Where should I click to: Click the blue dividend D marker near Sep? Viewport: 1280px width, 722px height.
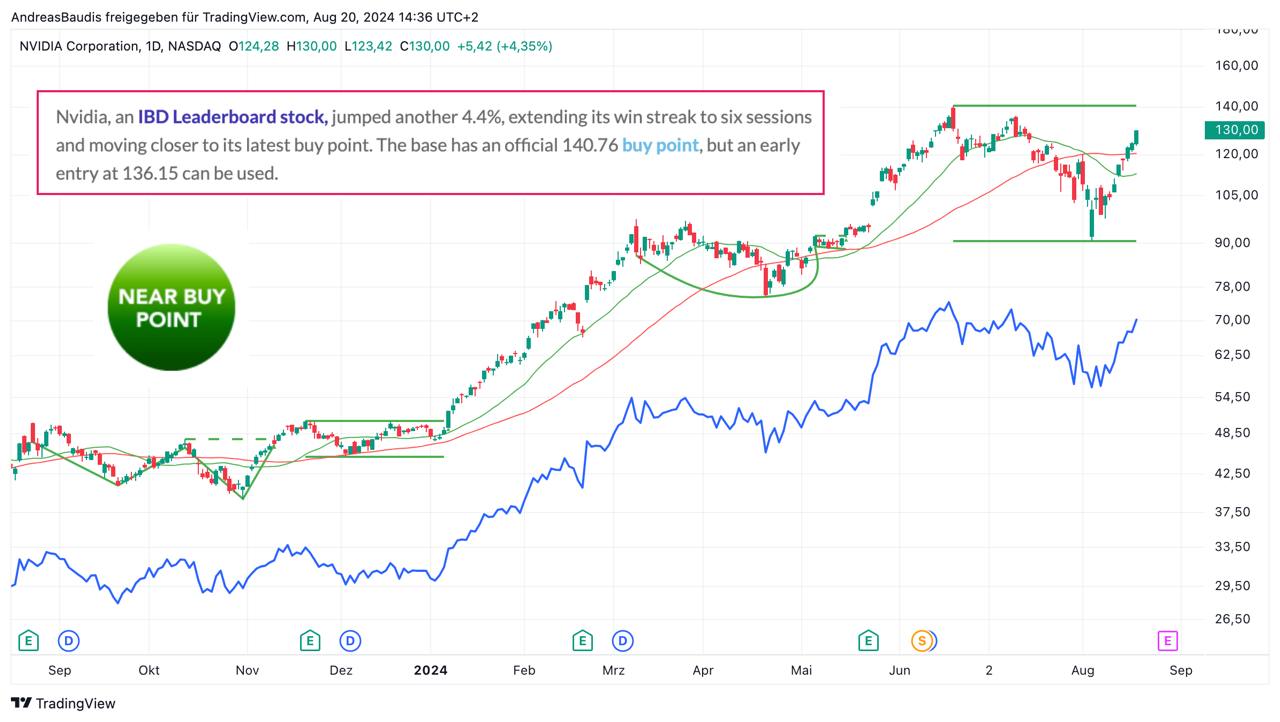click(x=68, y=640)
